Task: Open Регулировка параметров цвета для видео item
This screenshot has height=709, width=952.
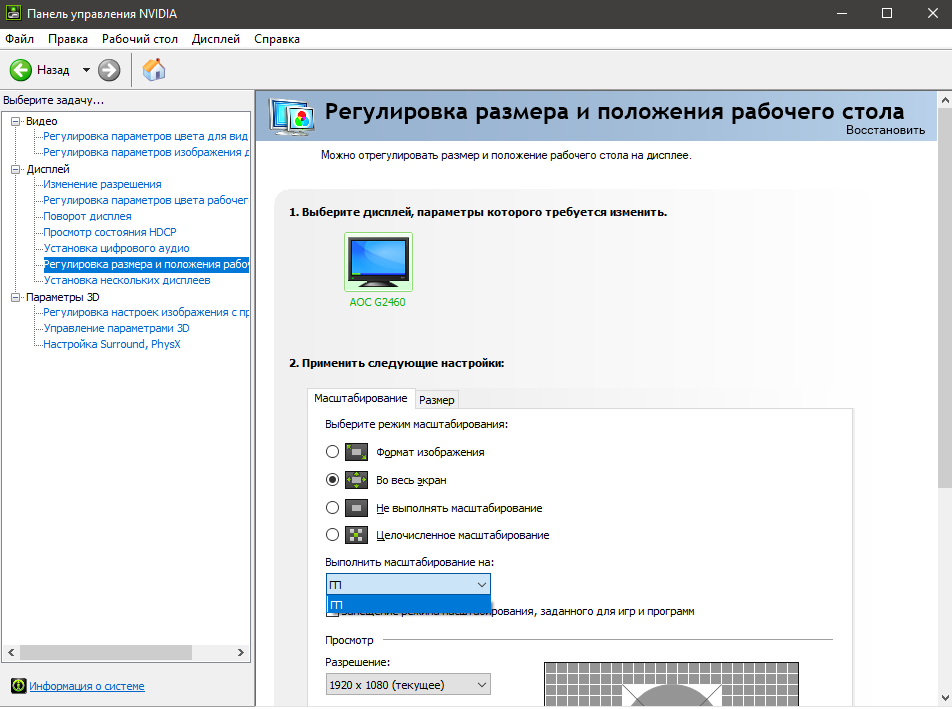Action: click(x=146, y=136)
